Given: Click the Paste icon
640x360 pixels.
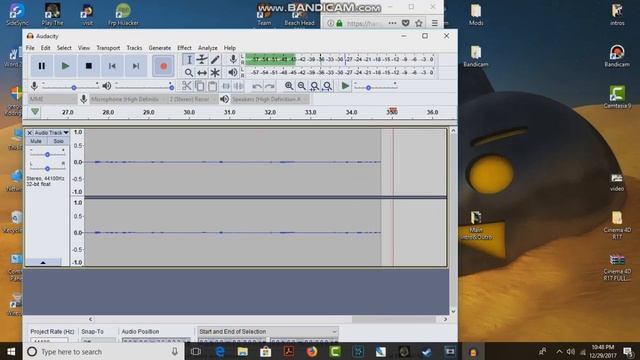Looking at the screenshot, I should point(212,86).
